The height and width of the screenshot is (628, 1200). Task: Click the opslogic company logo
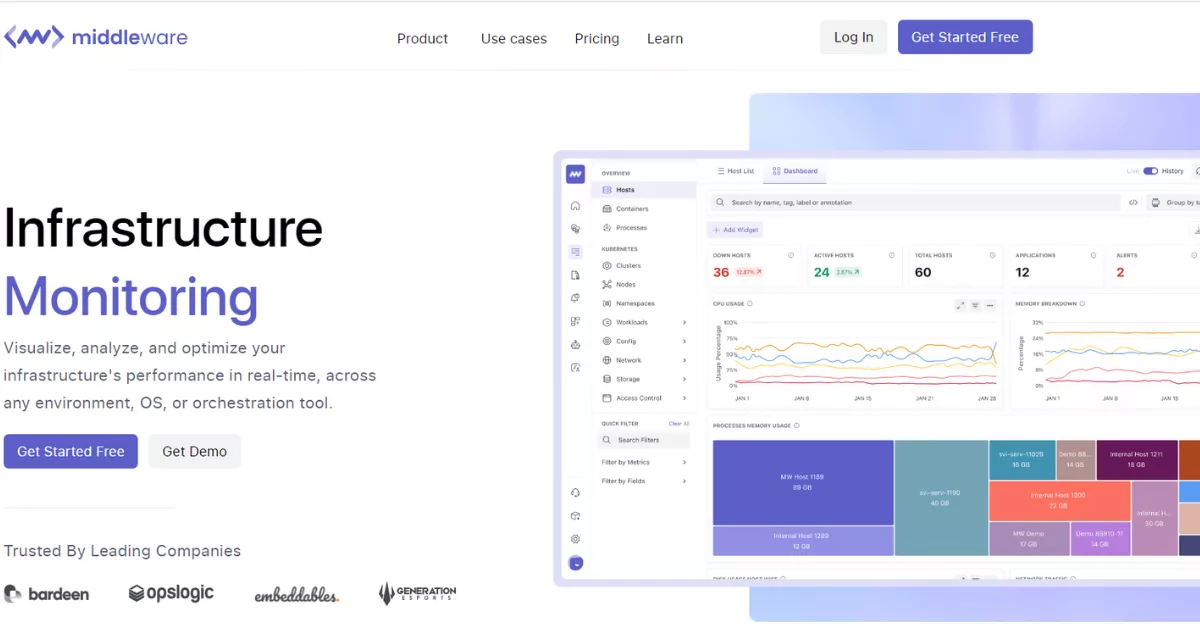click(171, 593)
